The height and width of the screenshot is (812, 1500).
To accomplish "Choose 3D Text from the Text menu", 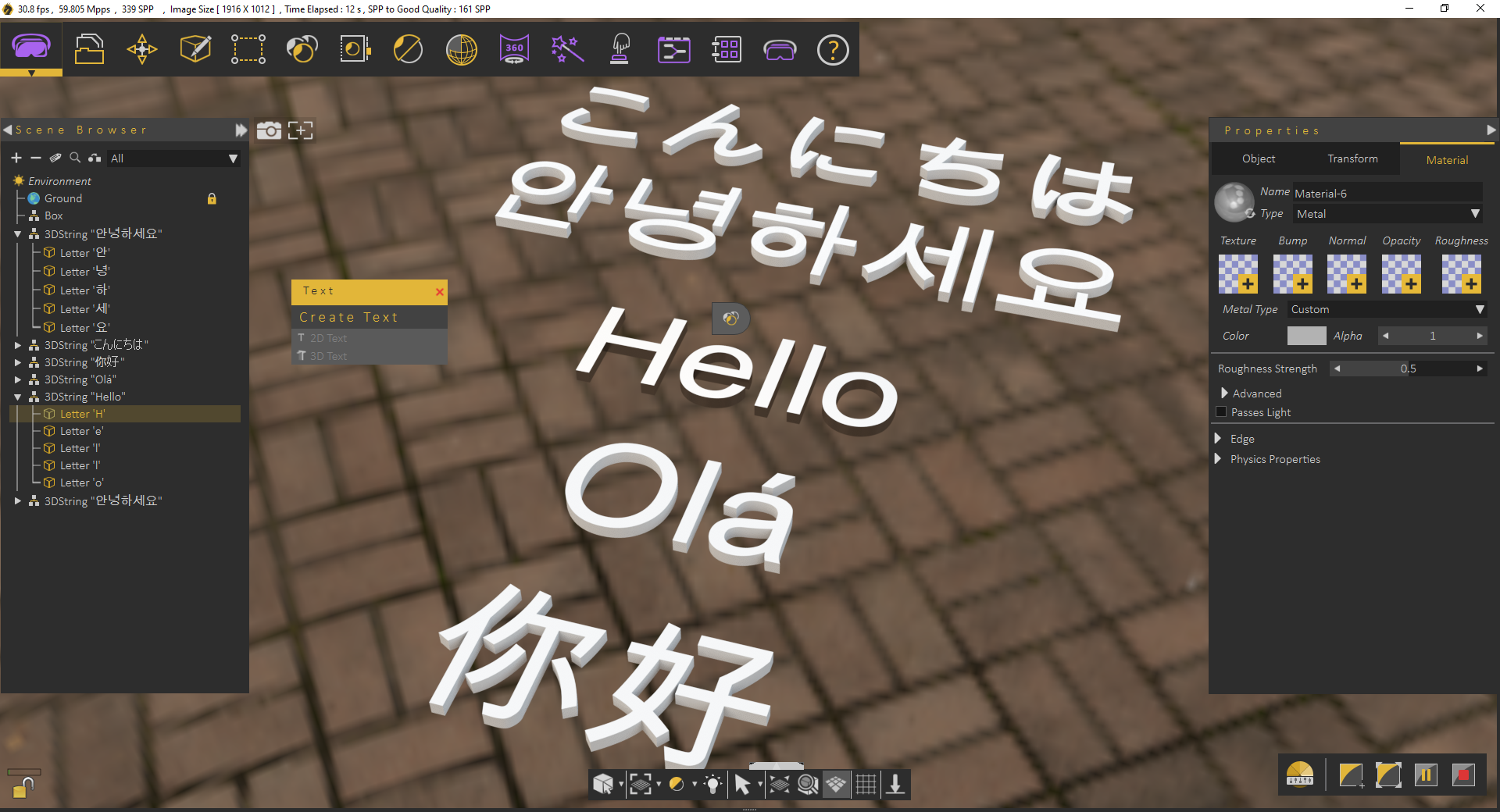I will tap(328, 356).
